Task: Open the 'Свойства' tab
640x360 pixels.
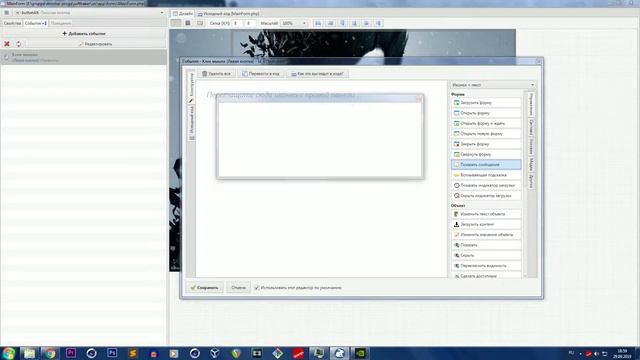Action: (x=12, y=23)
